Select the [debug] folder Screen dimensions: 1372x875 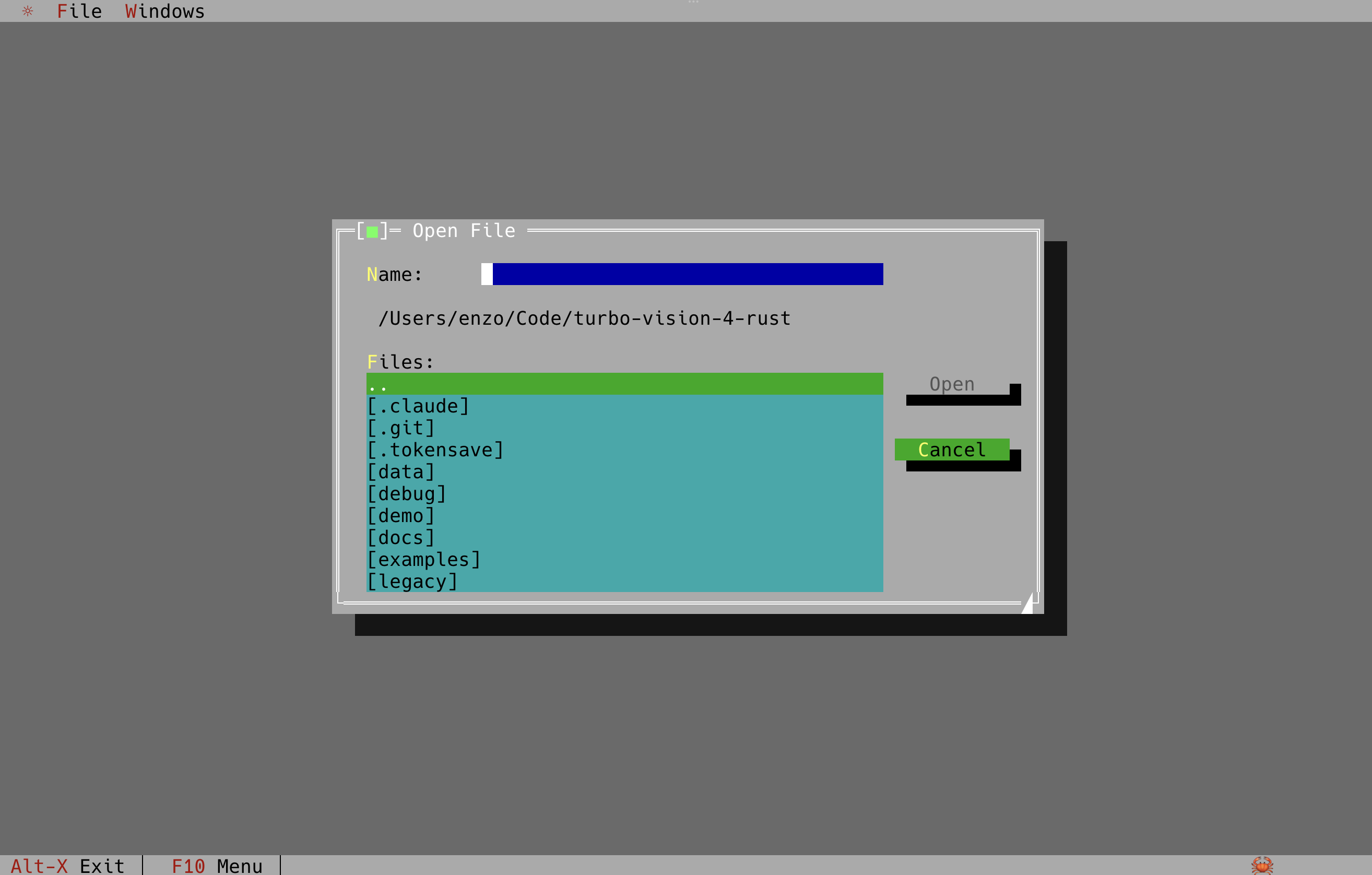point(624,493)
